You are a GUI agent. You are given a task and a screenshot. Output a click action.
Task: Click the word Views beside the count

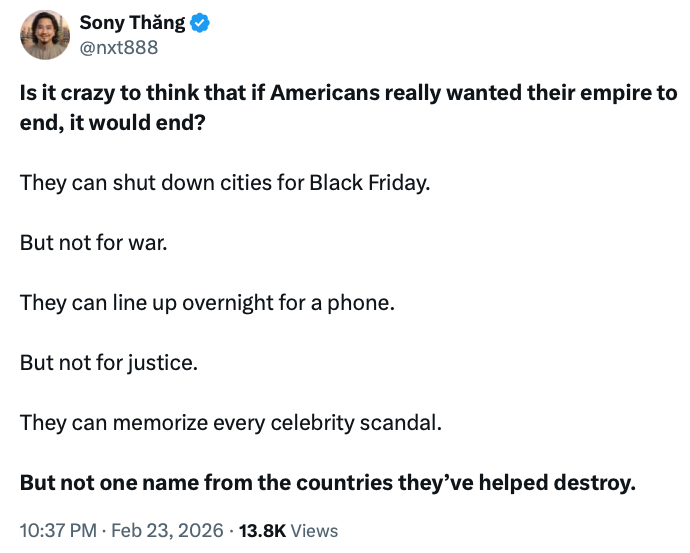coord(315,531)
